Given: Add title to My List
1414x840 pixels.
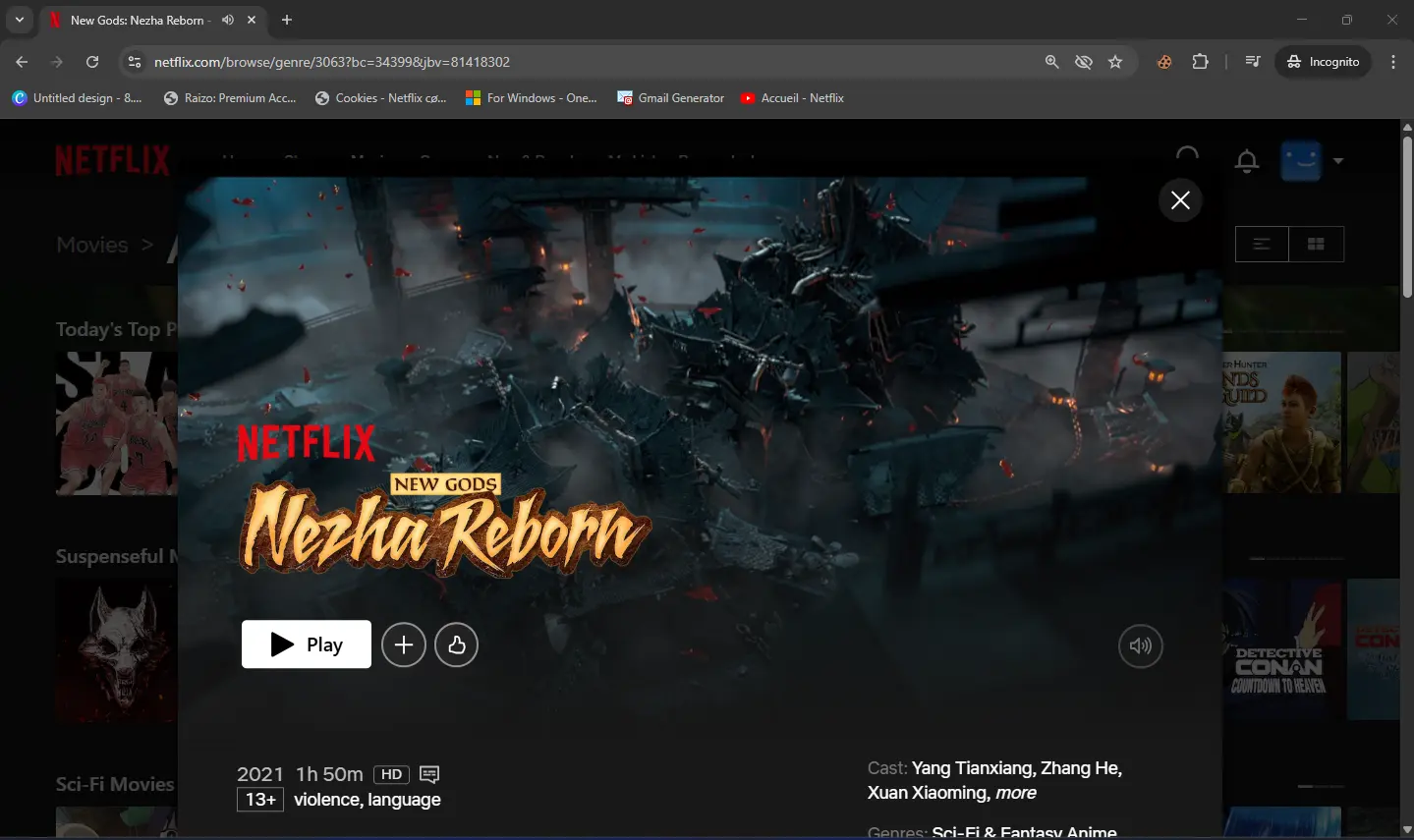Looking at the screenshot, I should [404, 645].
